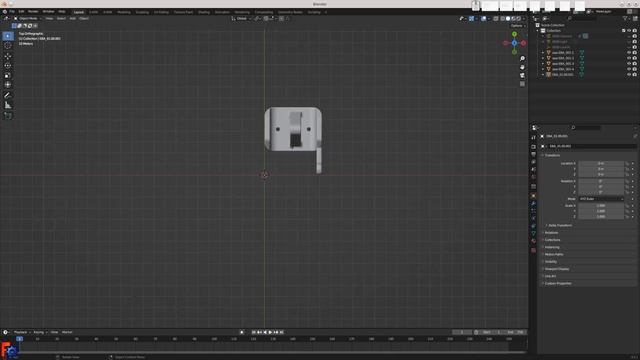Image resolution: width=640 pixels, height=360 pixels.
Task: Toggle camera view icon in viewport
Action: click(522, 76)
